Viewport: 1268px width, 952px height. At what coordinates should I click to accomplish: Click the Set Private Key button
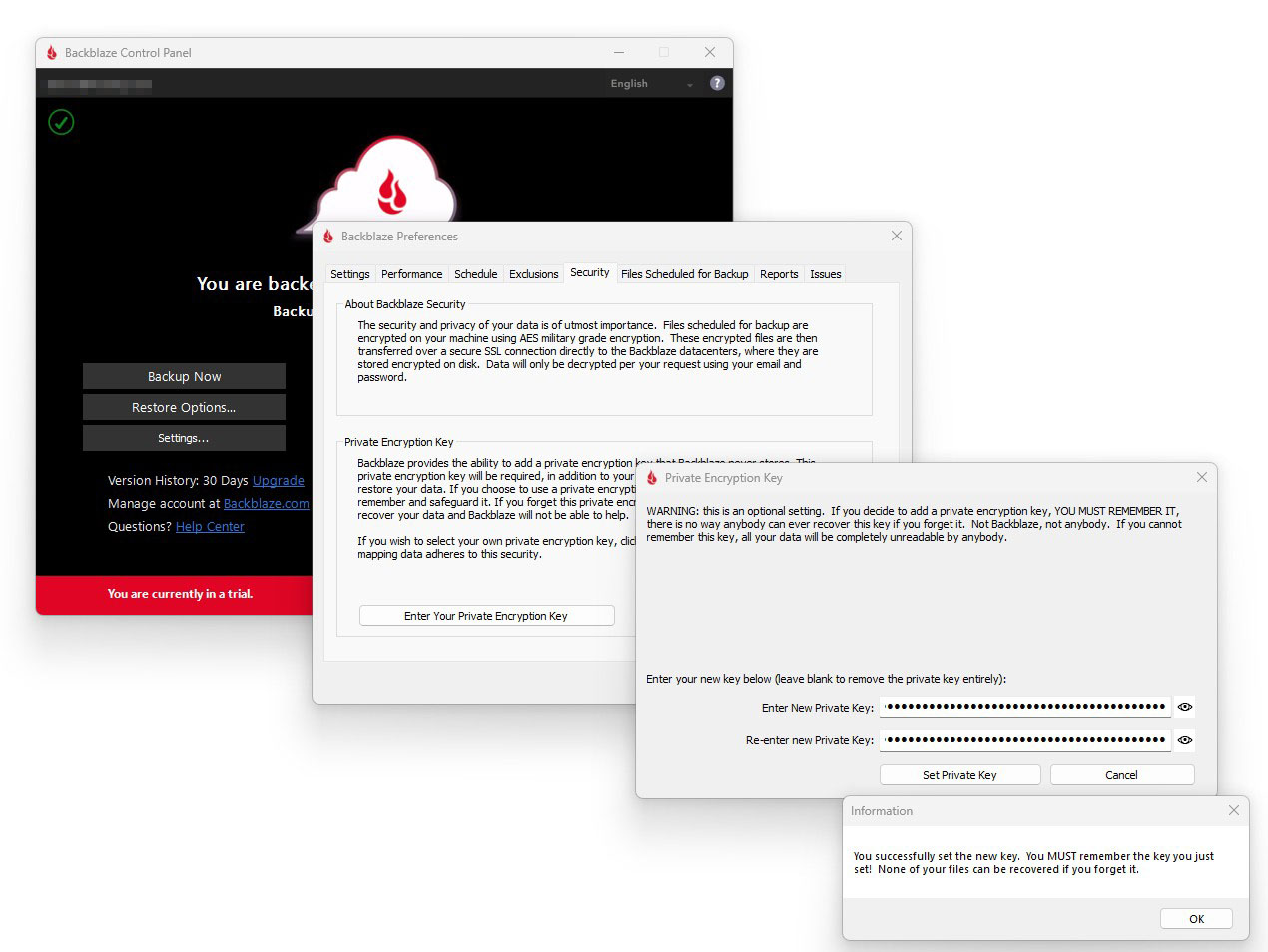[959, 775]
